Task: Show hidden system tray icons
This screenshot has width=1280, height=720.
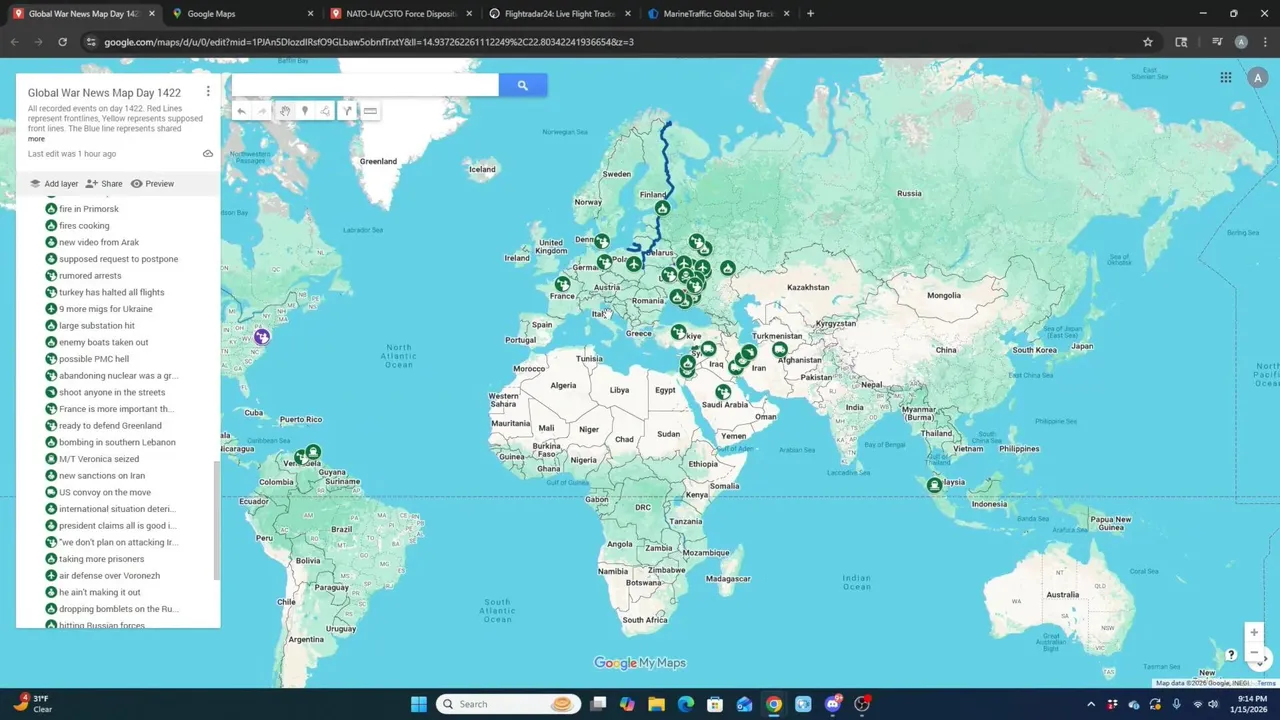Action: tap(1091, 704)
